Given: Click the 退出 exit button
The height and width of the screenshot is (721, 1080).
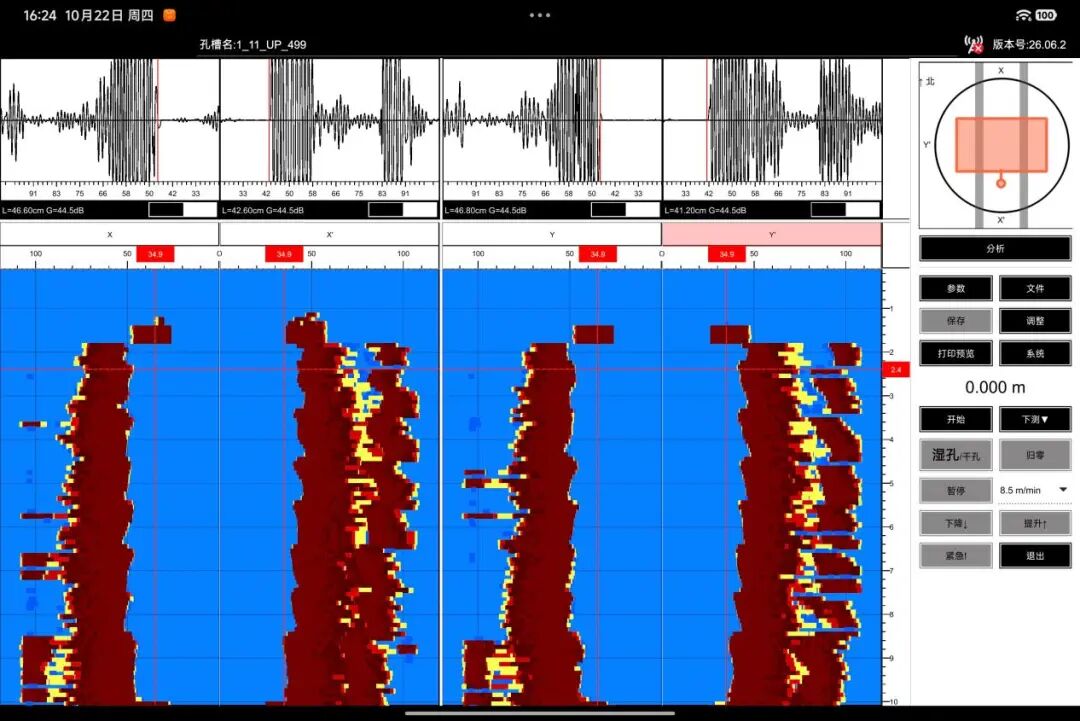Looking at the screenshot, I should (x=1035, y=556).
